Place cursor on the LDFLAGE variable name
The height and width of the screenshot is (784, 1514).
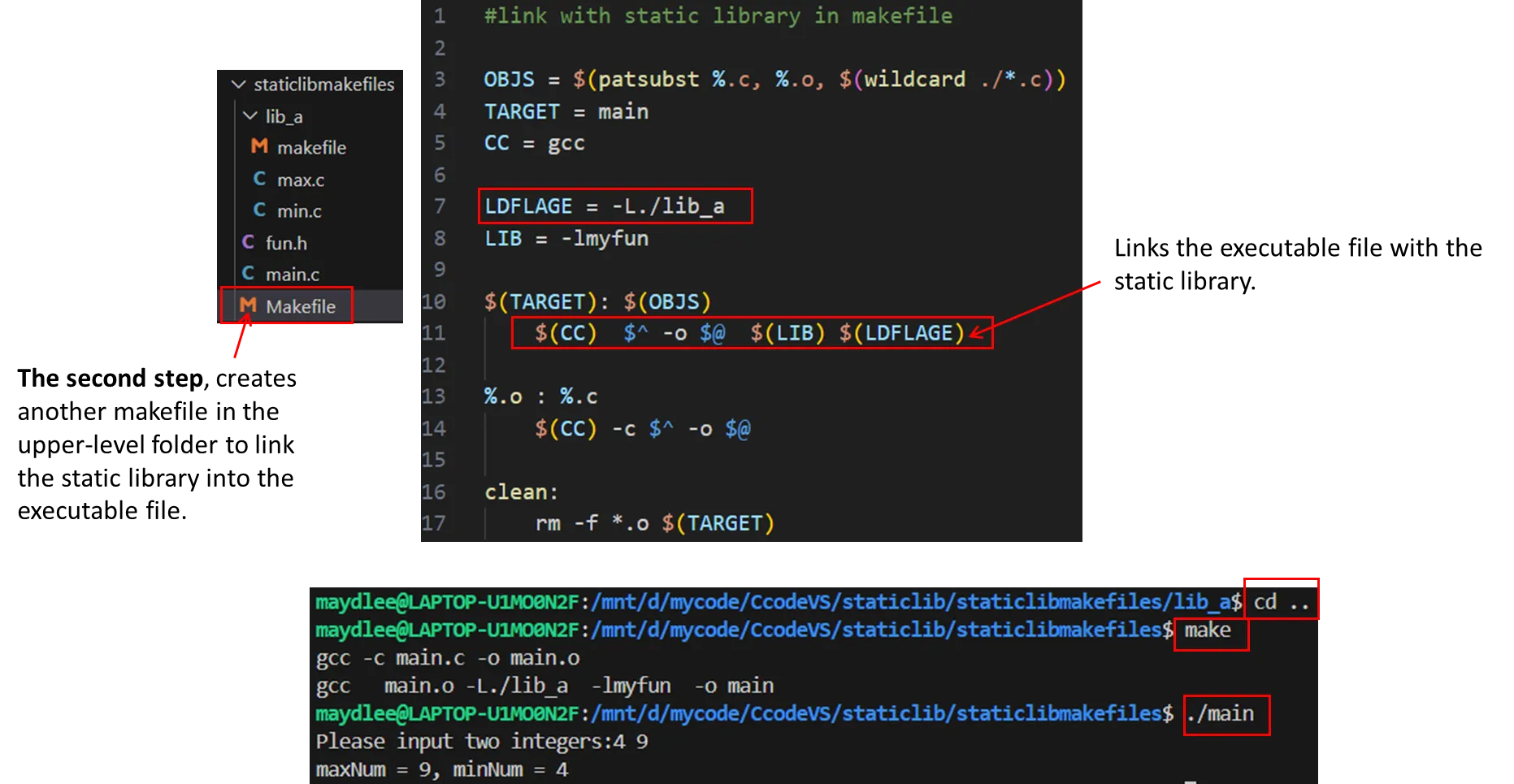click(528, 206)
